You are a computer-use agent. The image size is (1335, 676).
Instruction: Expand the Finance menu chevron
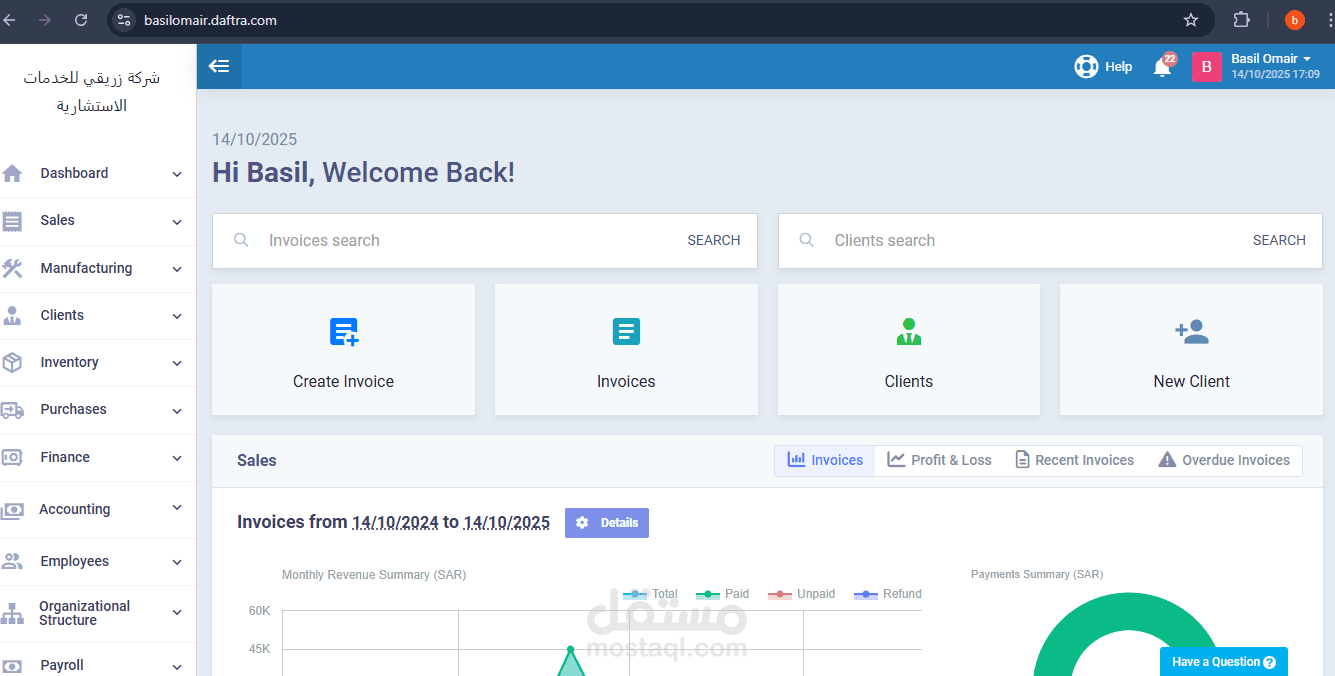177,458
